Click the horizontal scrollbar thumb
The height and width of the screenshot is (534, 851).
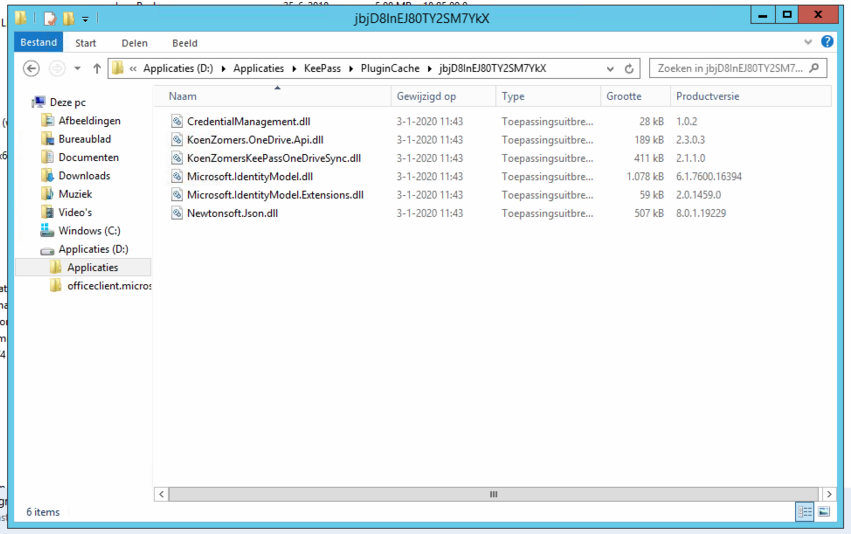coord(493,494)
